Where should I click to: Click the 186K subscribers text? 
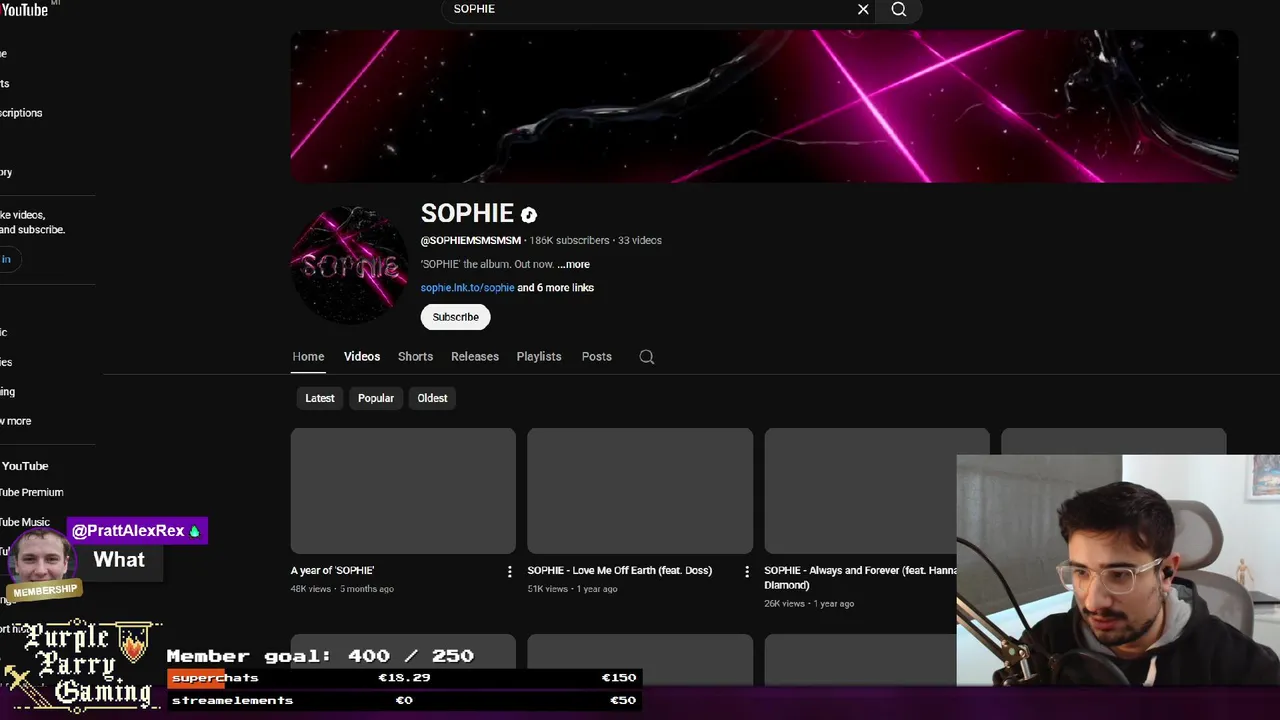point(569,240)
